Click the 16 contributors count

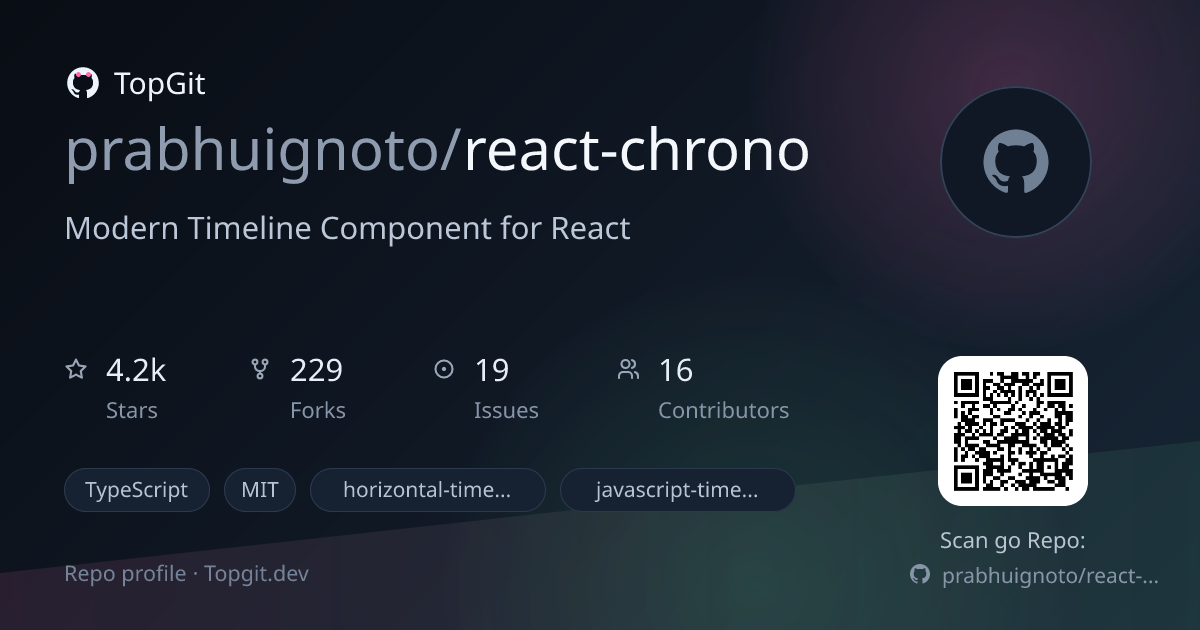675,371
